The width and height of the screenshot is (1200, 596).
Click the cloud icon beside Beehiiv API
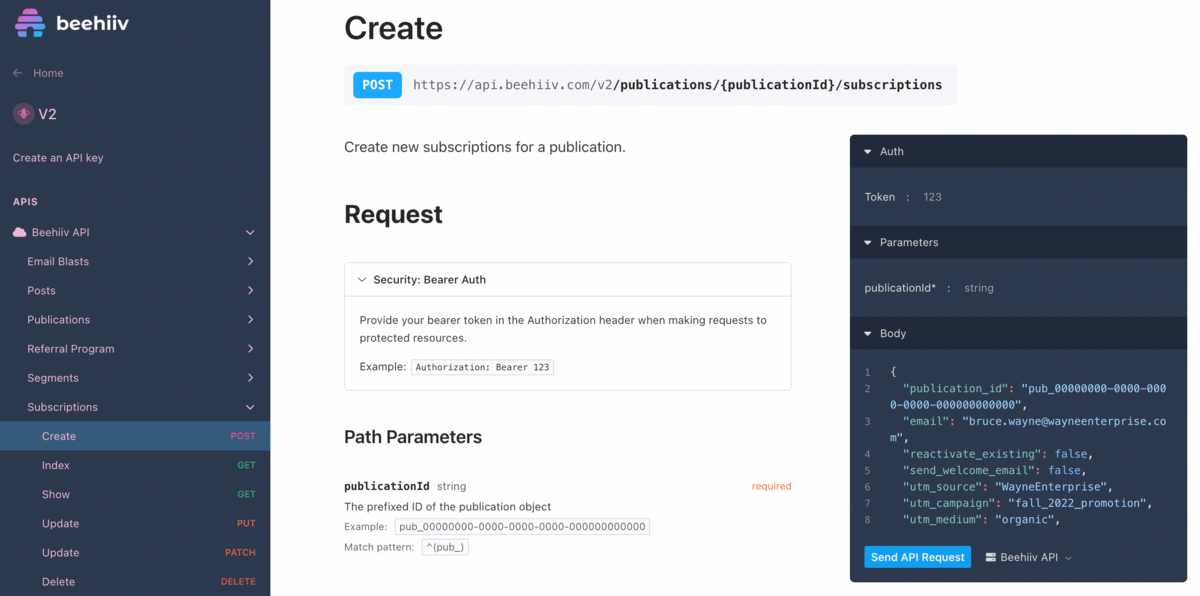tap(19, 232)
